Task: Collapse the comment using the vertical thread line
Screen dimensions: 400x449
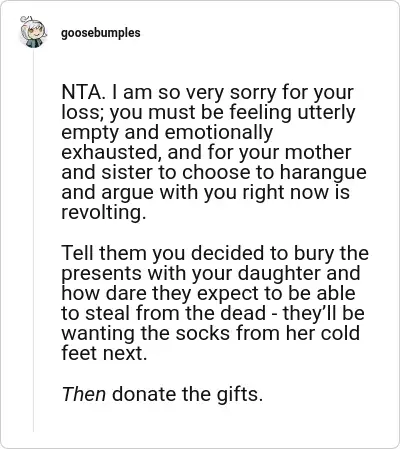Action: pos(33,240)
